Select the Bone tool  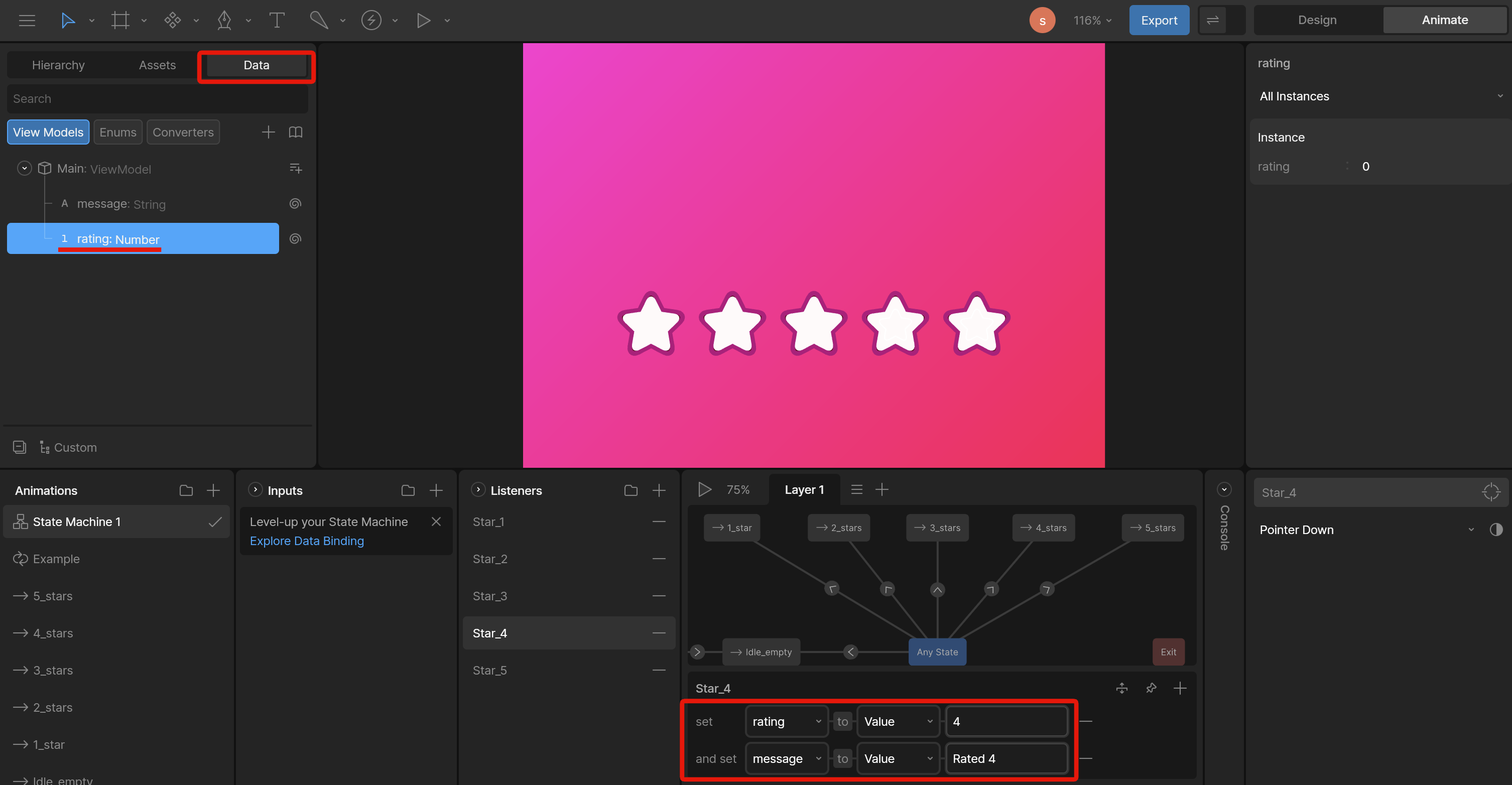(x=319, y=21)
